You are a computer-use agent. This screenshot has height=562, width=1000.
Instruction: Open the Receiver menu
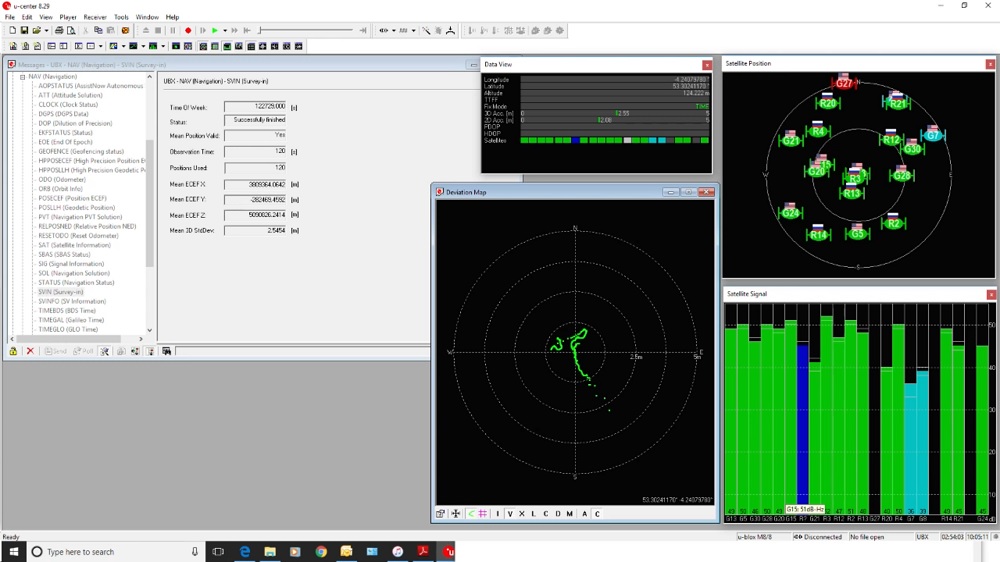coord(95,17)
